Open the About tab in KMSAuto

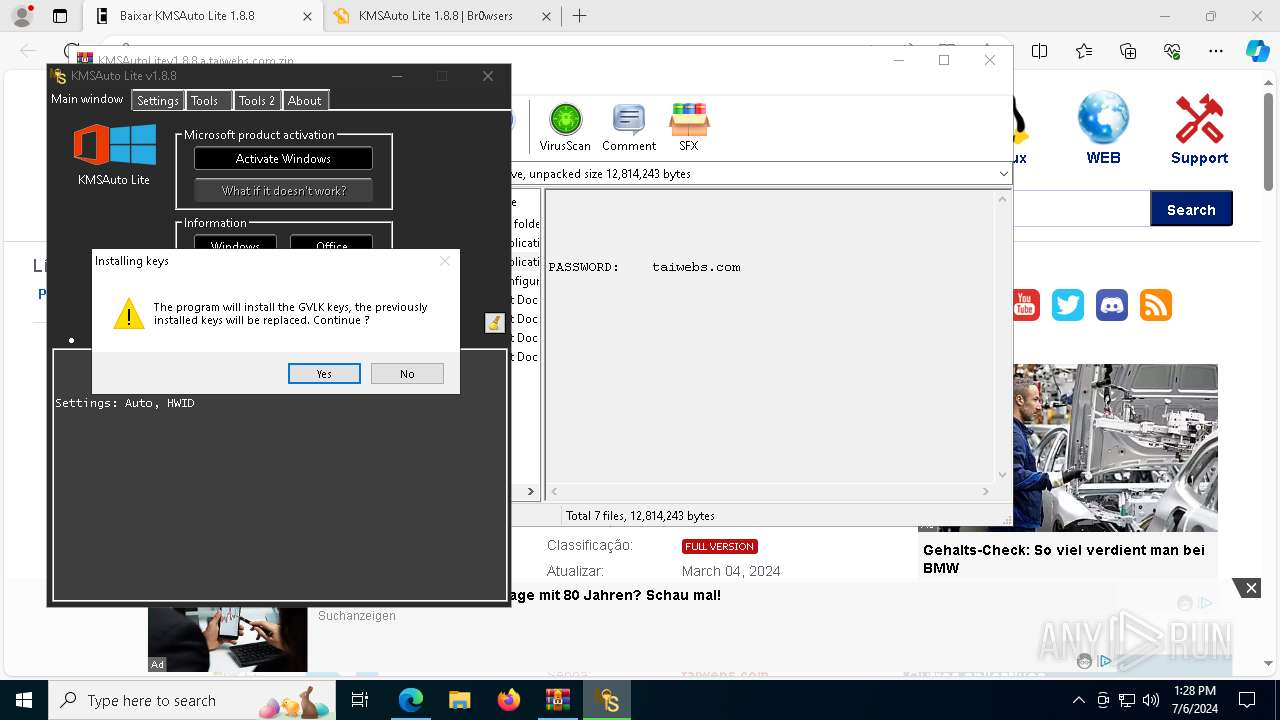pos(304,100)
